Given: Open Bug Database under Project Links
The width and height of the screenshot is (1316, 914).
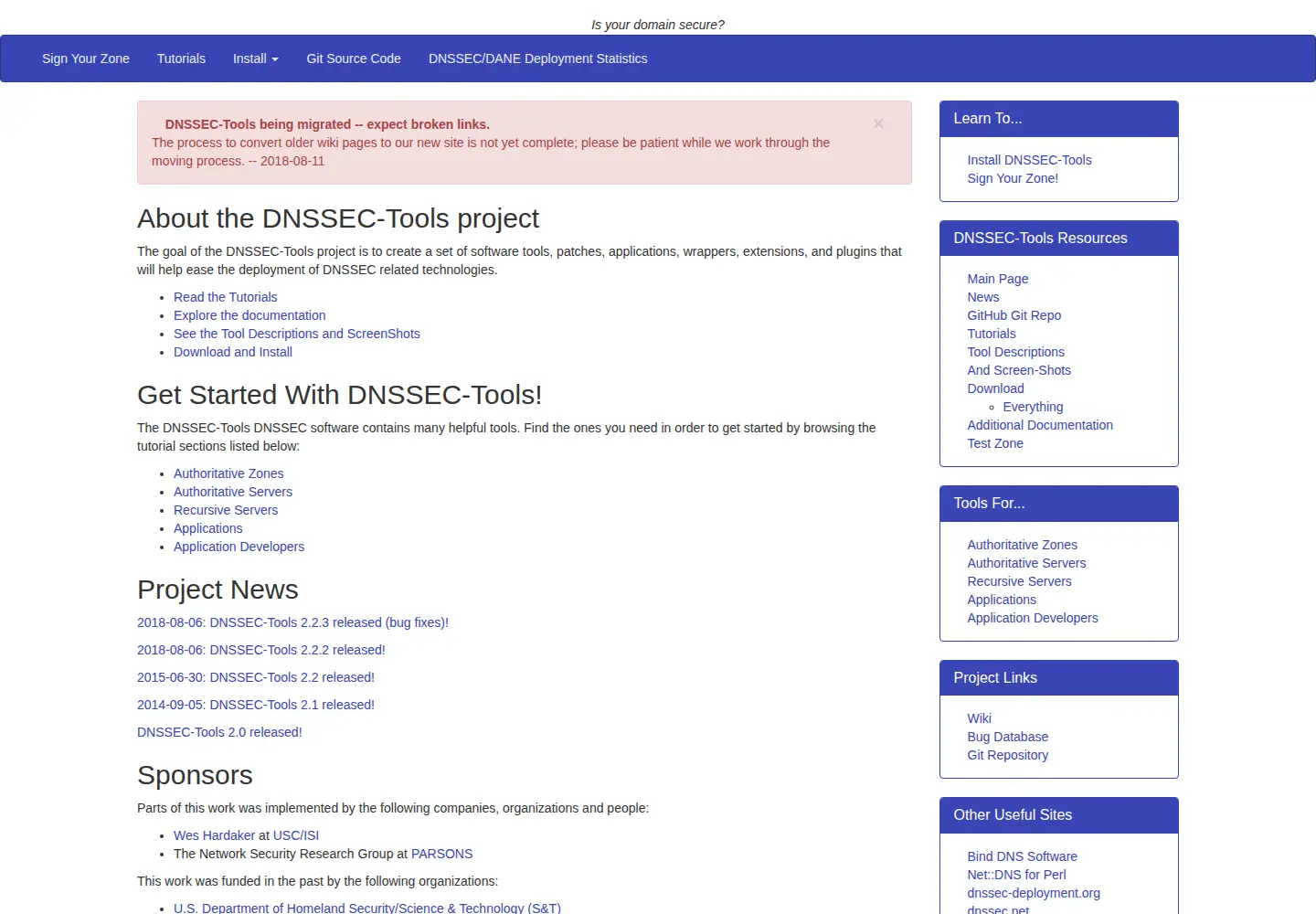Looking at the screenshot, I should tap(1008, 737).
